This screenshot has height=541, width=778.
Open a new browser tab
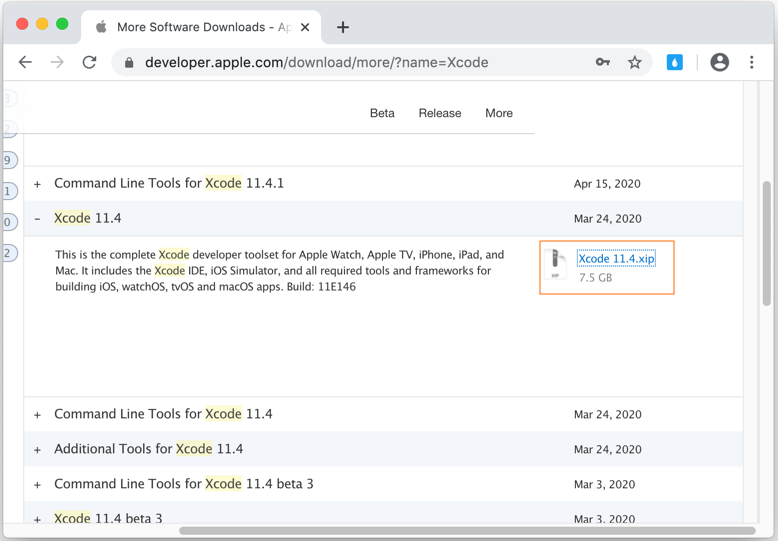pyautogui.click(x=343, y=27)
